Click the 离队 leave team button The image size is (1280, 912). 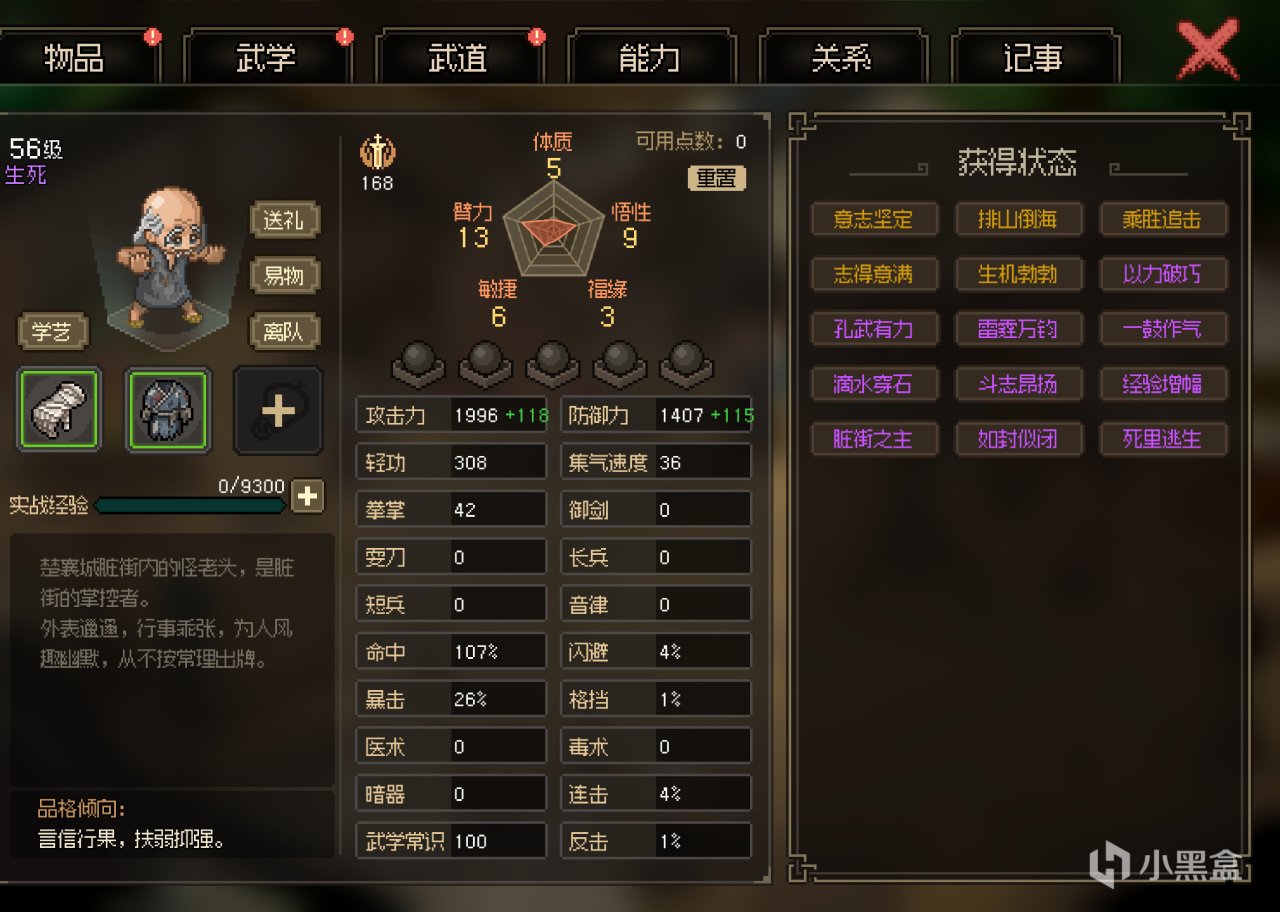point(284,330)
